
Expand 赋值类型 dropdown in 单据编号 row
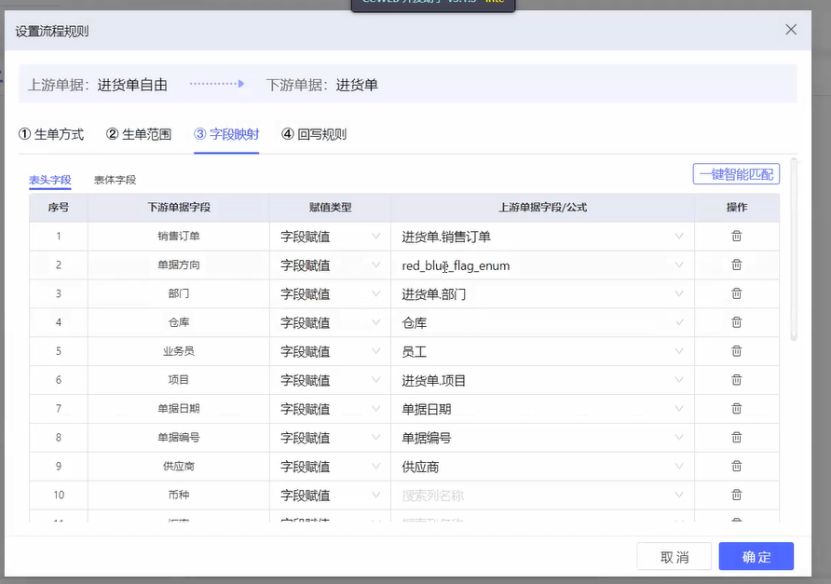(329, 438)
